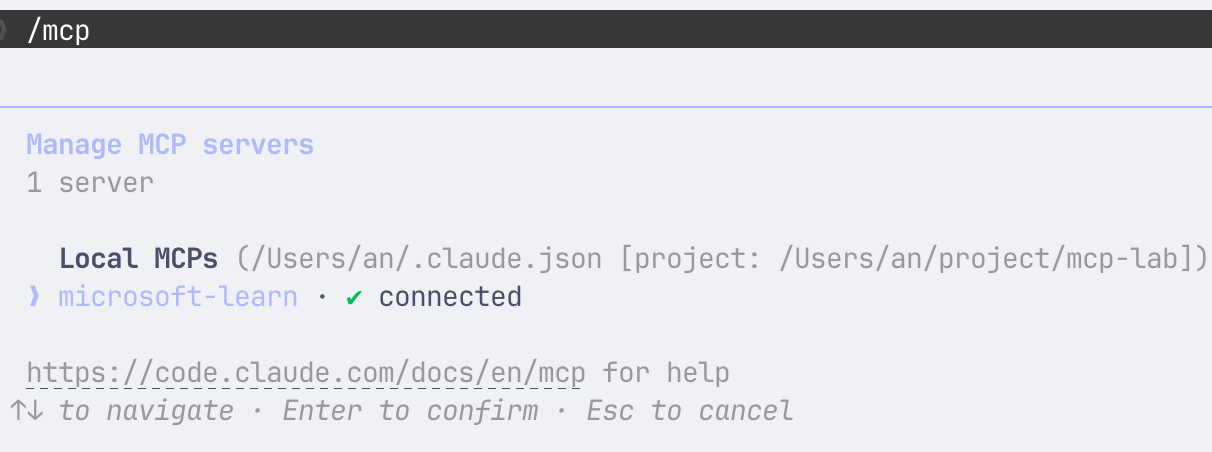
Task: Click the "connected" status label
Action: 450,297
